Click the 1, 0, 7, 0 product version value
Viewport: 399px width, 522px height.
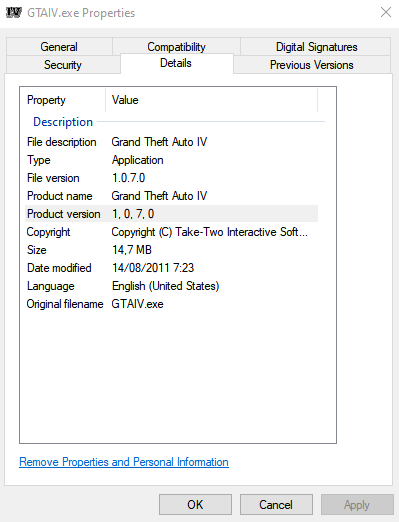[133, 214]
